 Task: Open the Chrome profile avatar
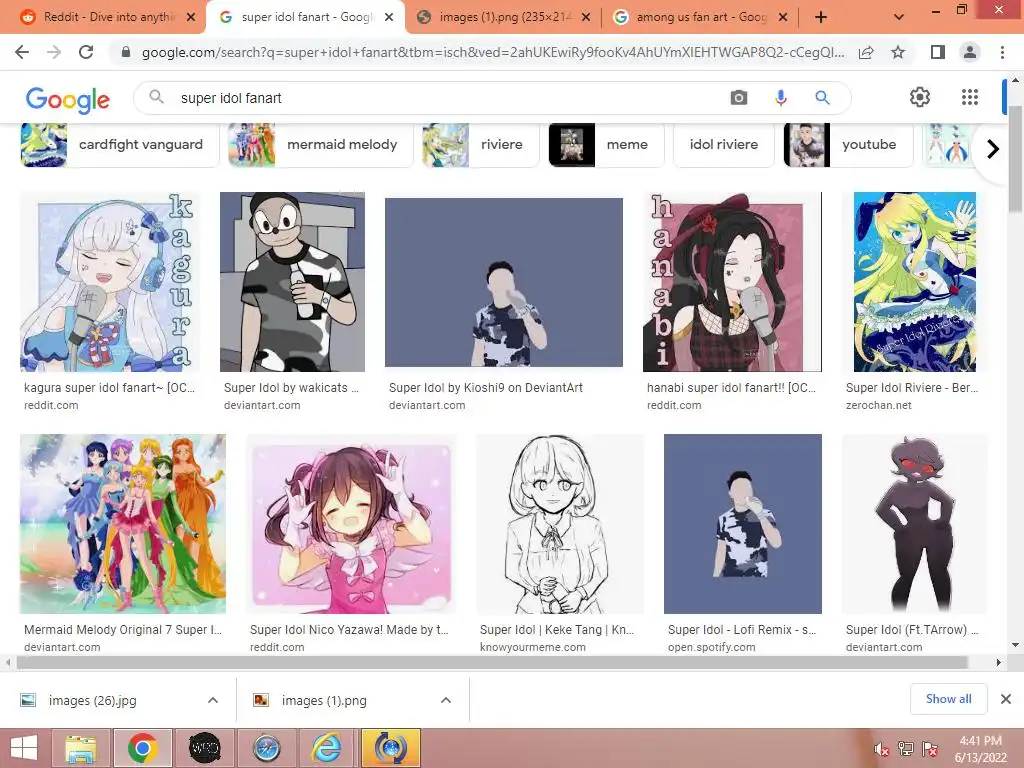970,52
